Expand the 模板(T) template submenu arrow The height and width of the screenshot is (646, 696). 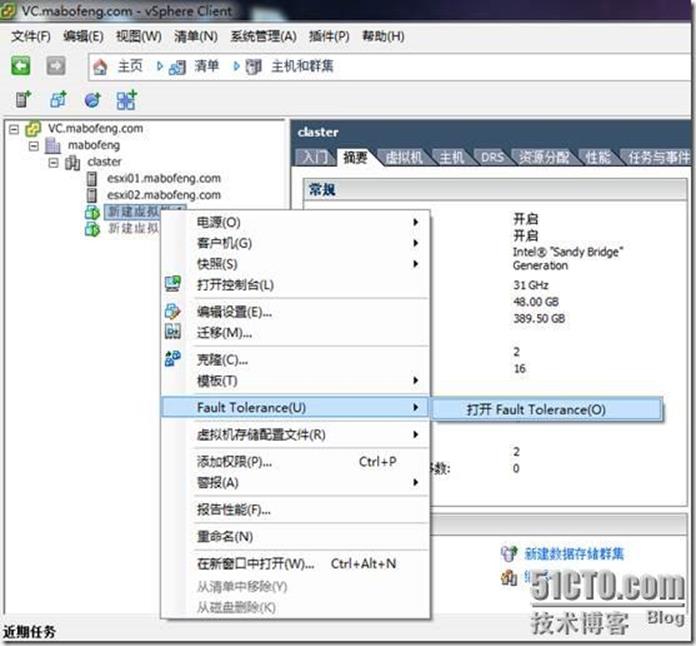pos(415,380)
